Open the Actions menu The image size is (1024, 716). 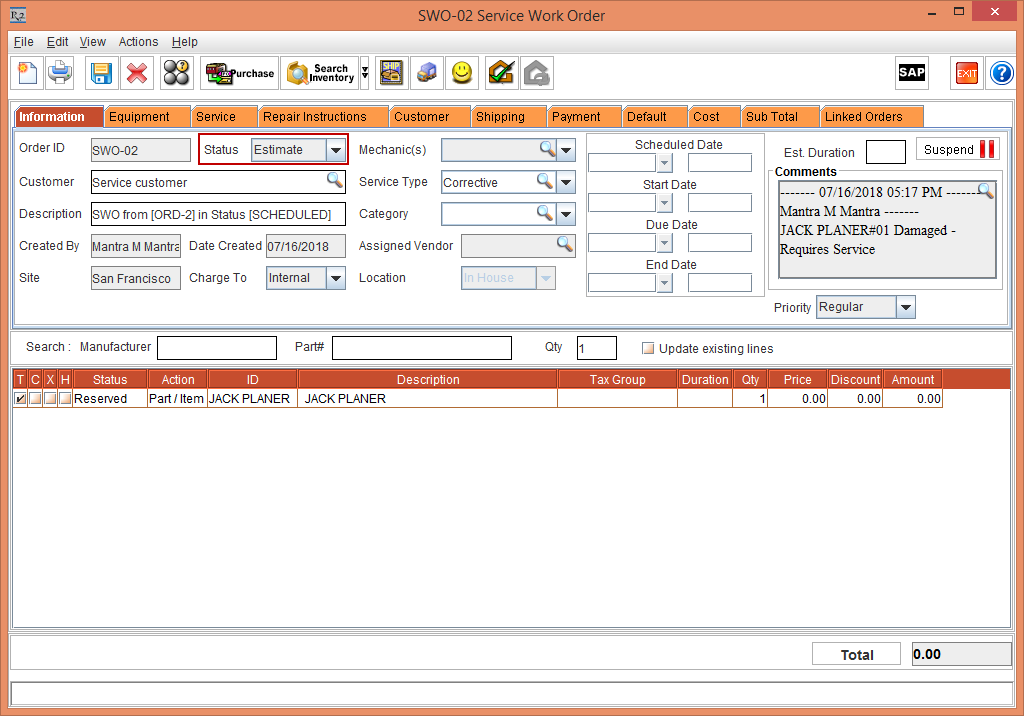tap(138, 42)
